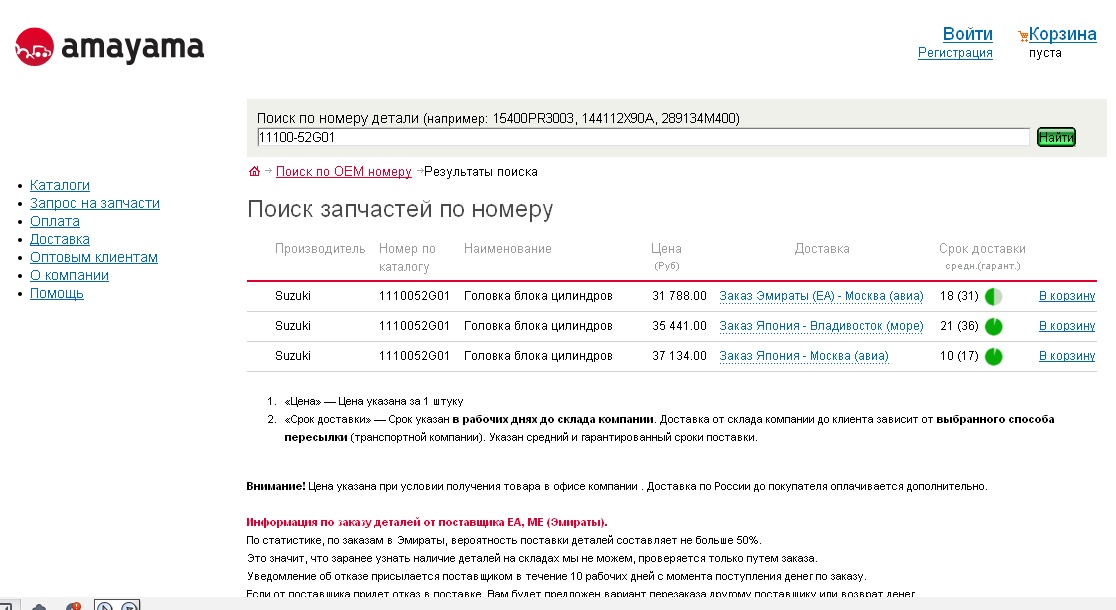
Task: Open Помощь in the sidebar
Action: tap(57, 293)
